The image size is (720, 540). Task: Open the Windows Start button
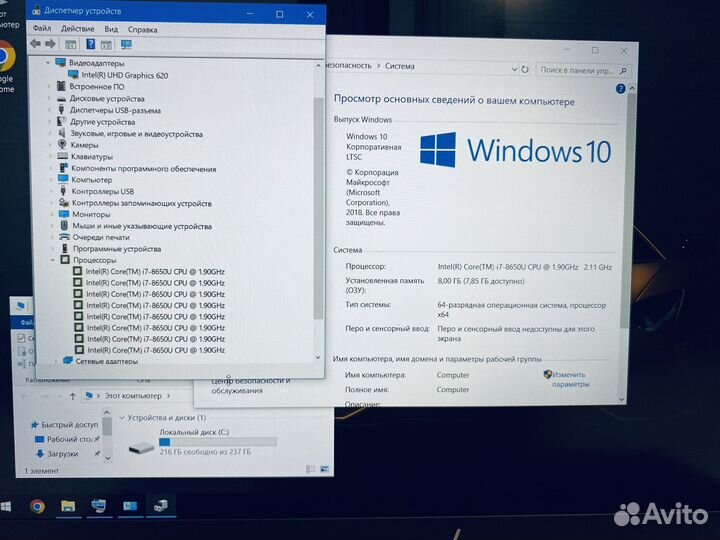click(5, 506)
